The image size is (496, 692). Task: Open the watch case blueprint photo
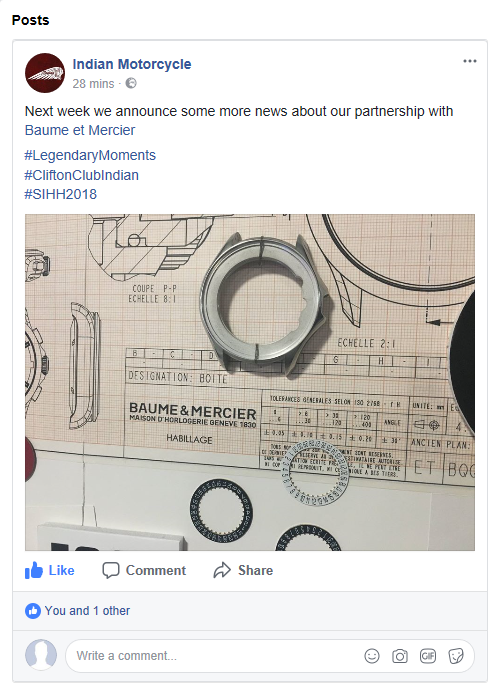pos(250,382)
